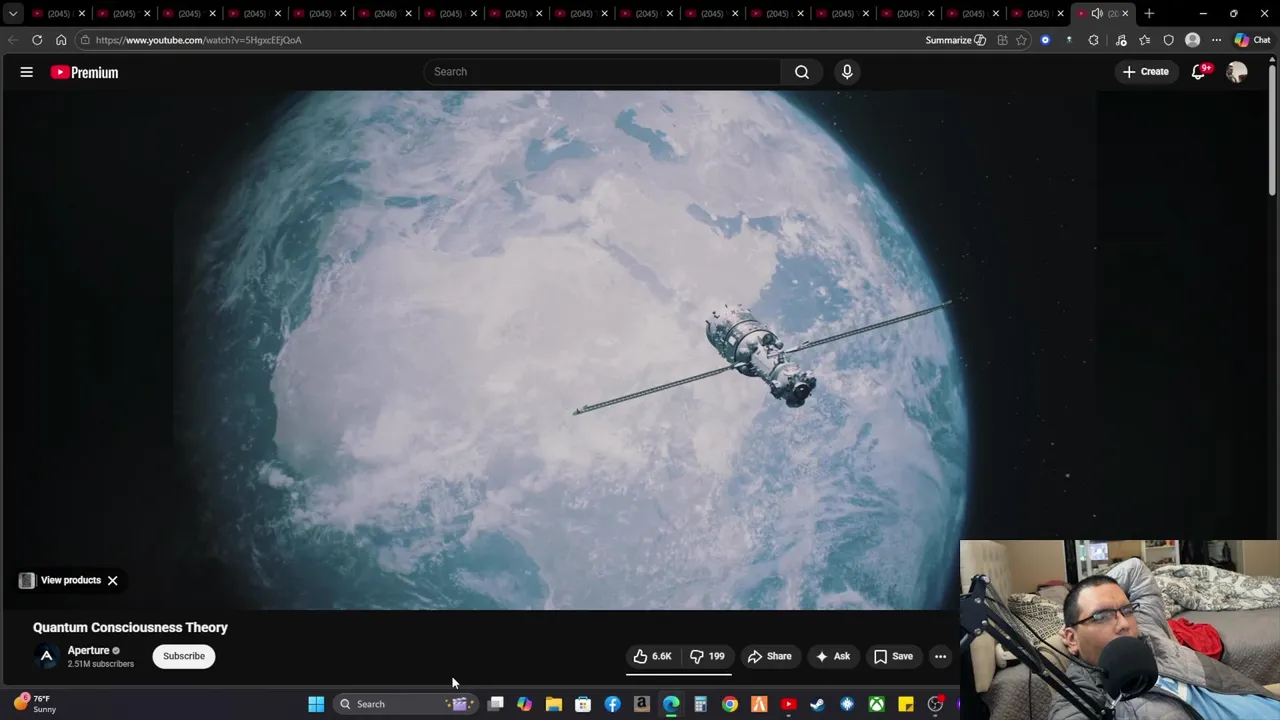This screenshot has width=1280, height=720.
Task: Open the media control music note icon
Action: click(x=1120, y=40)
